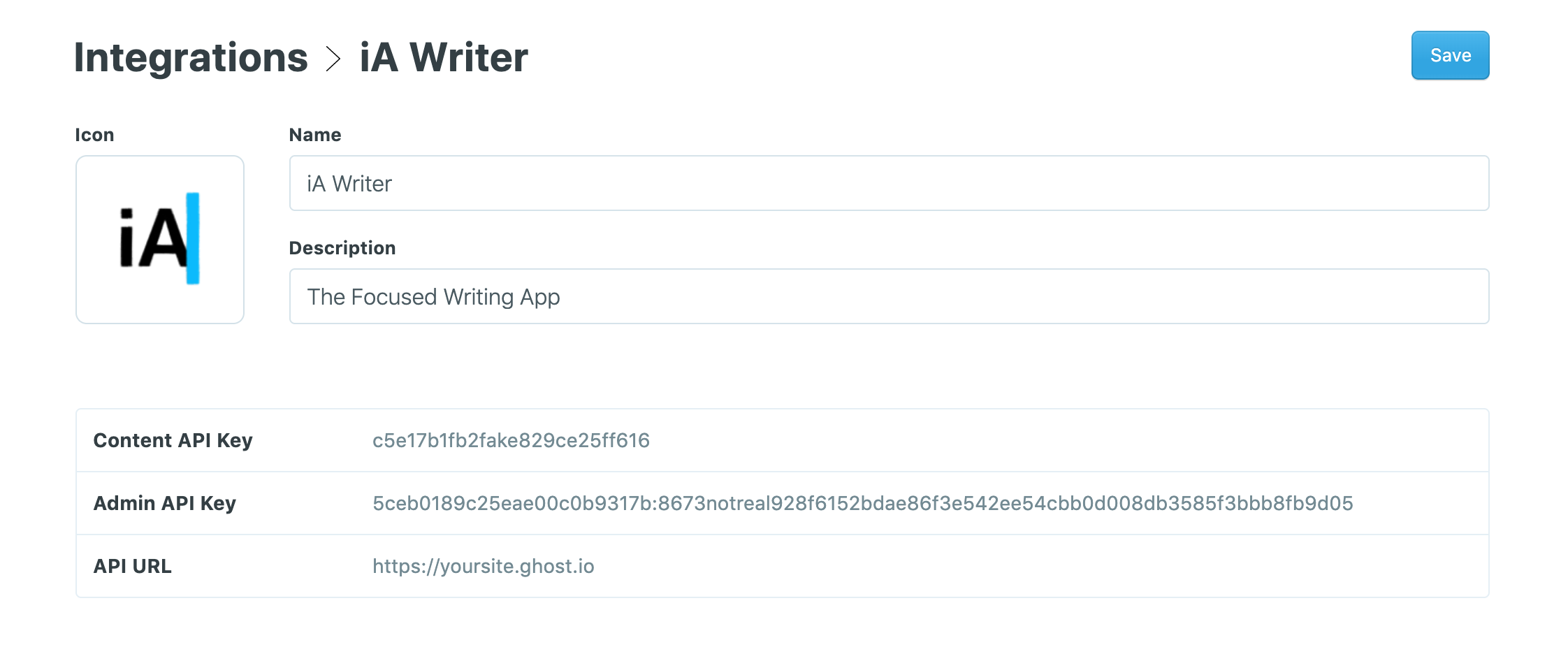The image size is (1568, 654).
Task: Focus the Name input containing iA Writer
Action: [889, 183]
